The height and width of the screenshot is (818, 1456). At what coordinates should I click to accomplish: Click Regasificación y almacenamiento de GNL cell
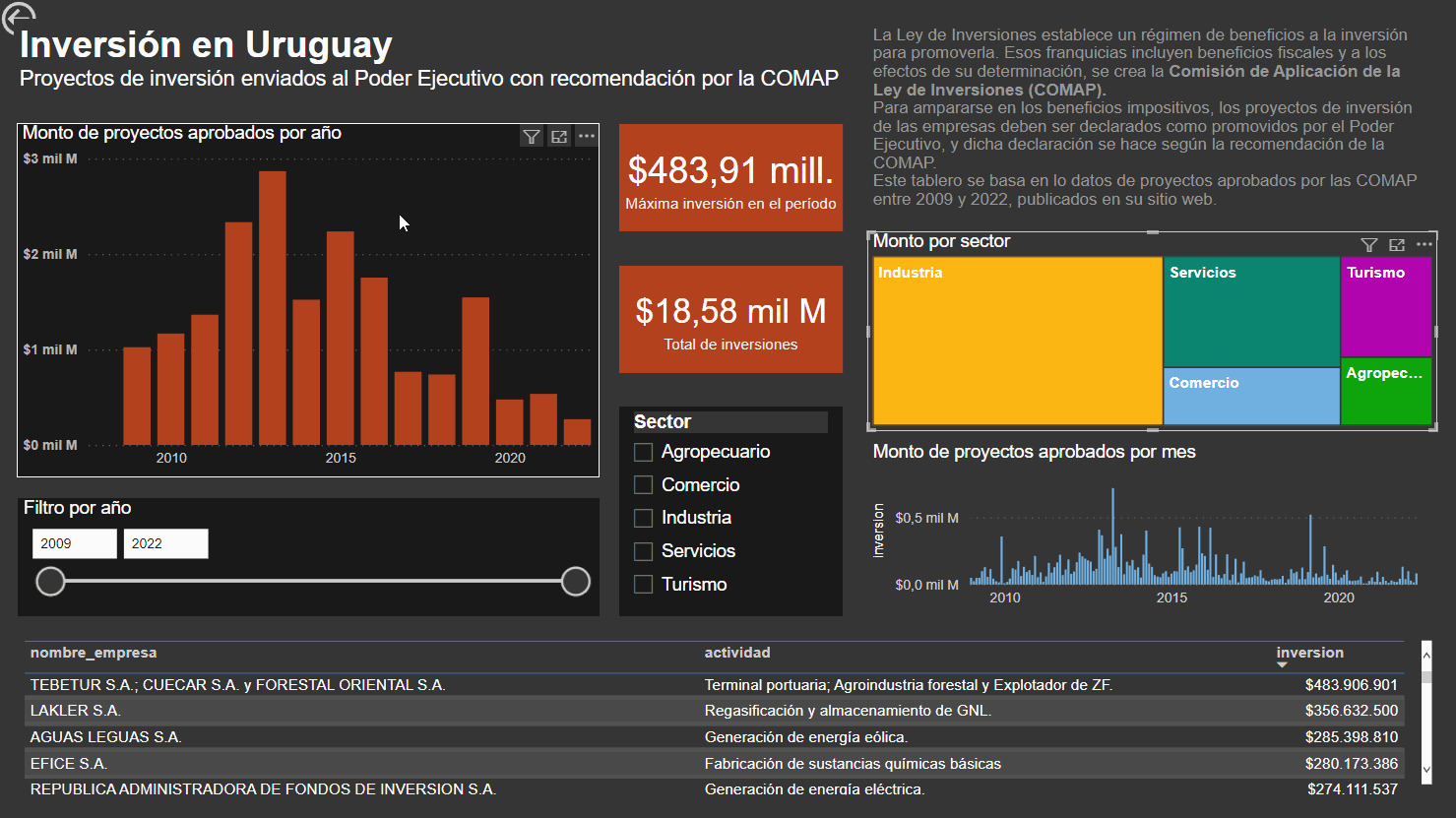point(848,711)
